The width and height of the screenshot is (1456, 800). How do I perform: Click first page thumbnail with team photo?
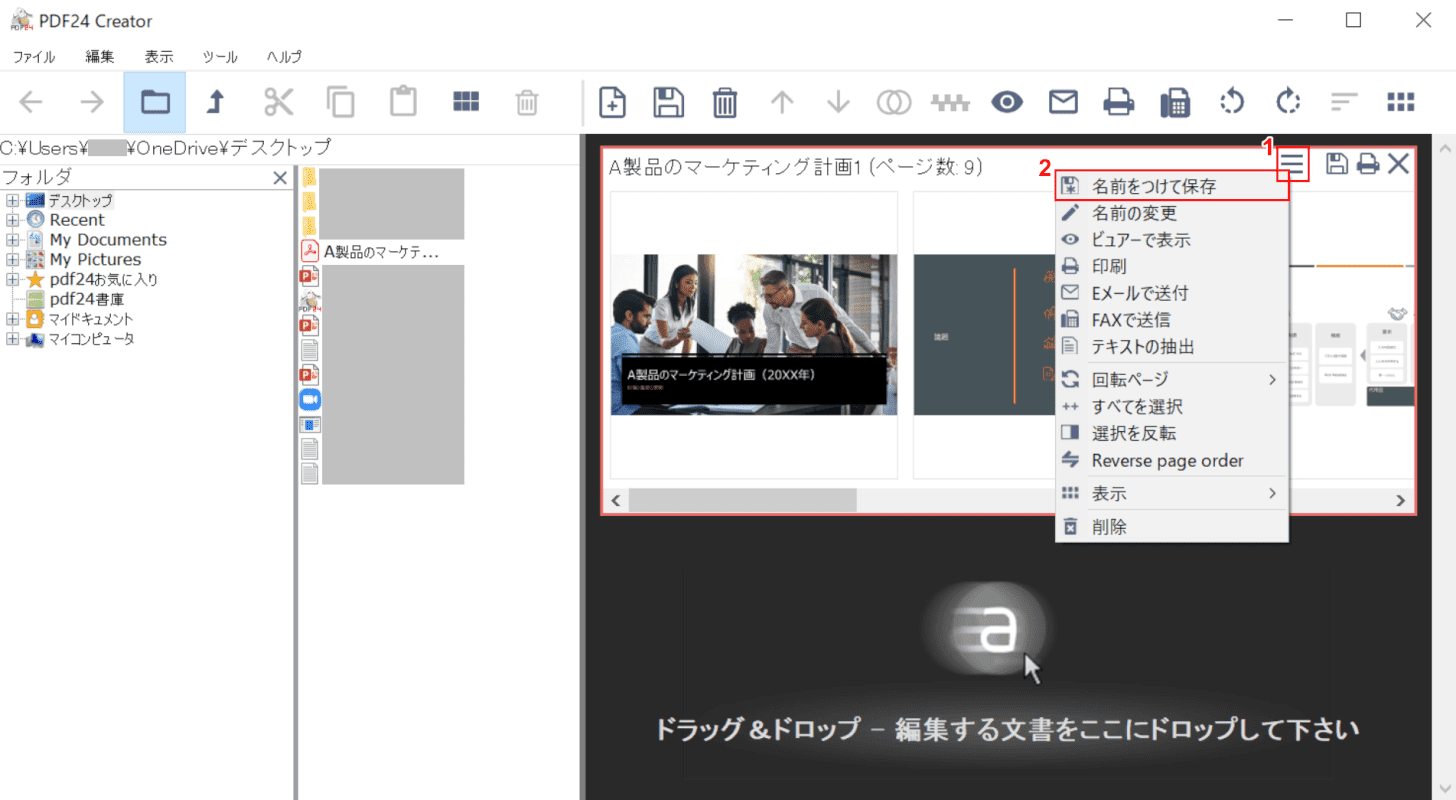[x=754, y=335]
